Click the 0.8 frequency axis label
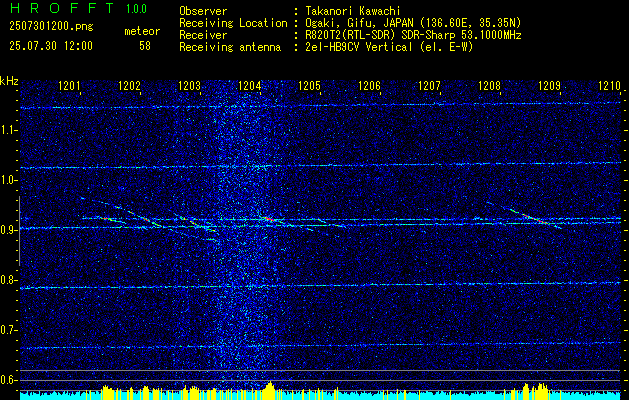The width and height of the screenshot is (629, 400). click(9, 280)
